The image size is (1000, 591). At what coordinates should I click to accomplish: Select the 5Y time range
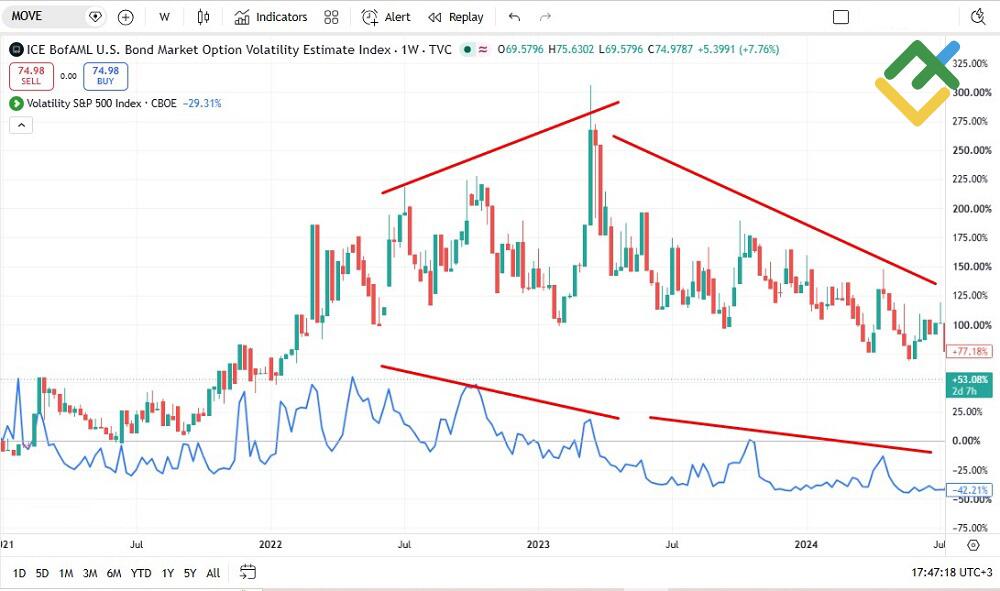[190, 573]
